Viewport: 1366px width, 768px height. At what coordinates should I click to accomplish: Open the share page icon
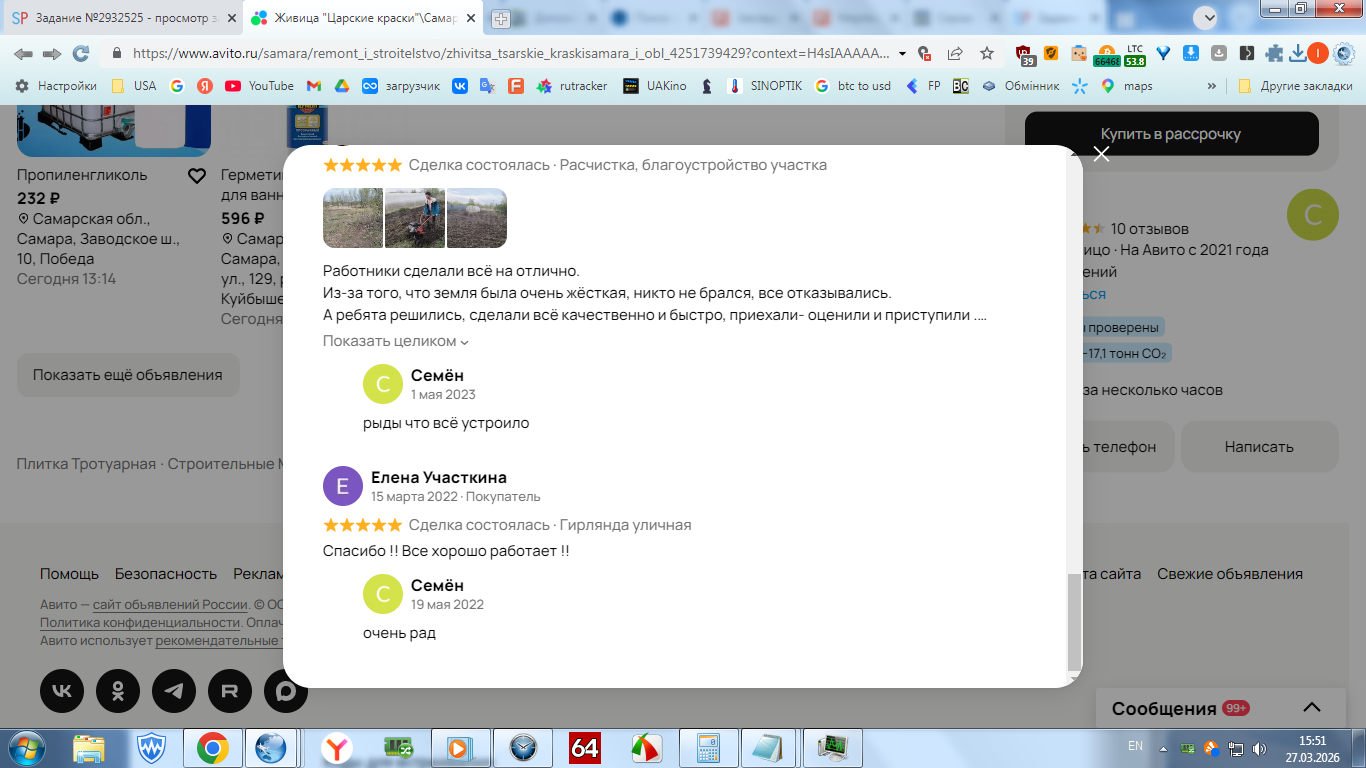point(955,54)
